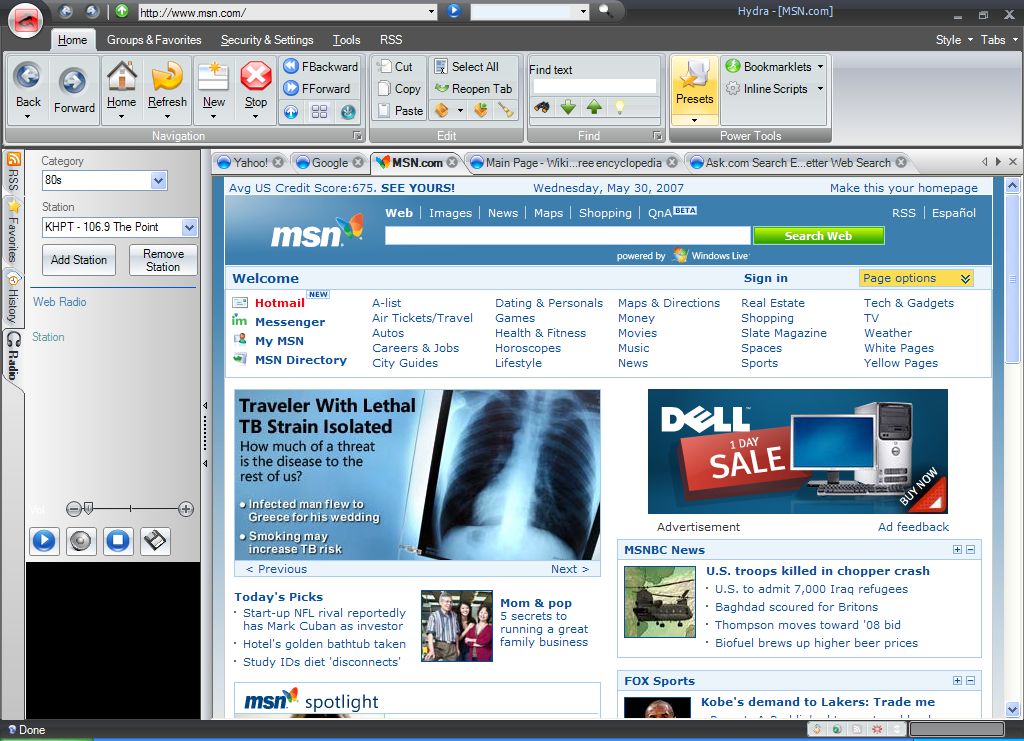Image resolution: width=1024 pixels, height=741 pixels.
Task: Click the Find text input field
Action: click(x=594, y=86)
